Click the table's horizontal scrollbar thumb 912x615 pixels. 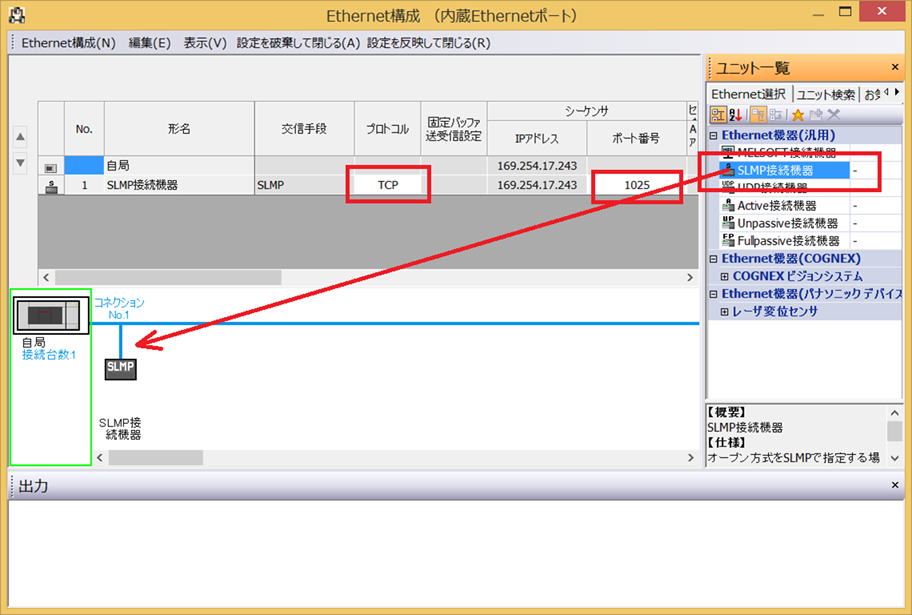168,278
